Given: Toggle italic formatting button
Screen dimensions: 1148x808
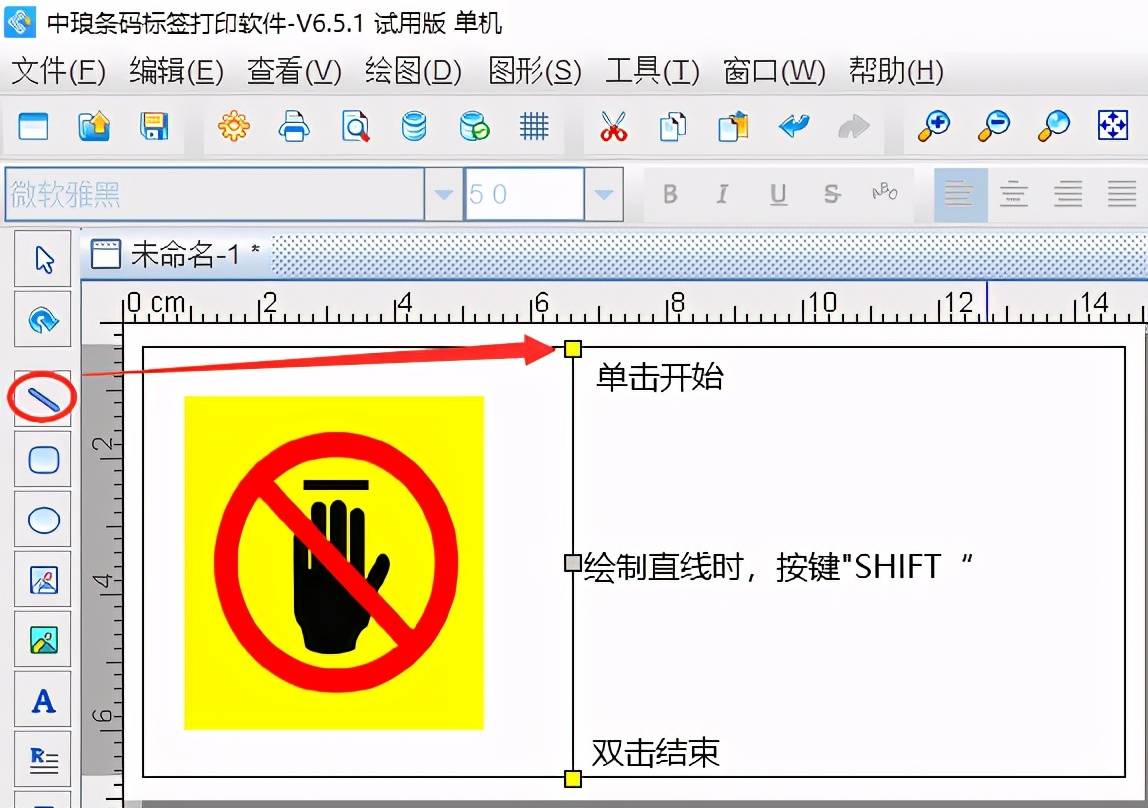Looking at the screenshot, I should click(x=723, y=195).
